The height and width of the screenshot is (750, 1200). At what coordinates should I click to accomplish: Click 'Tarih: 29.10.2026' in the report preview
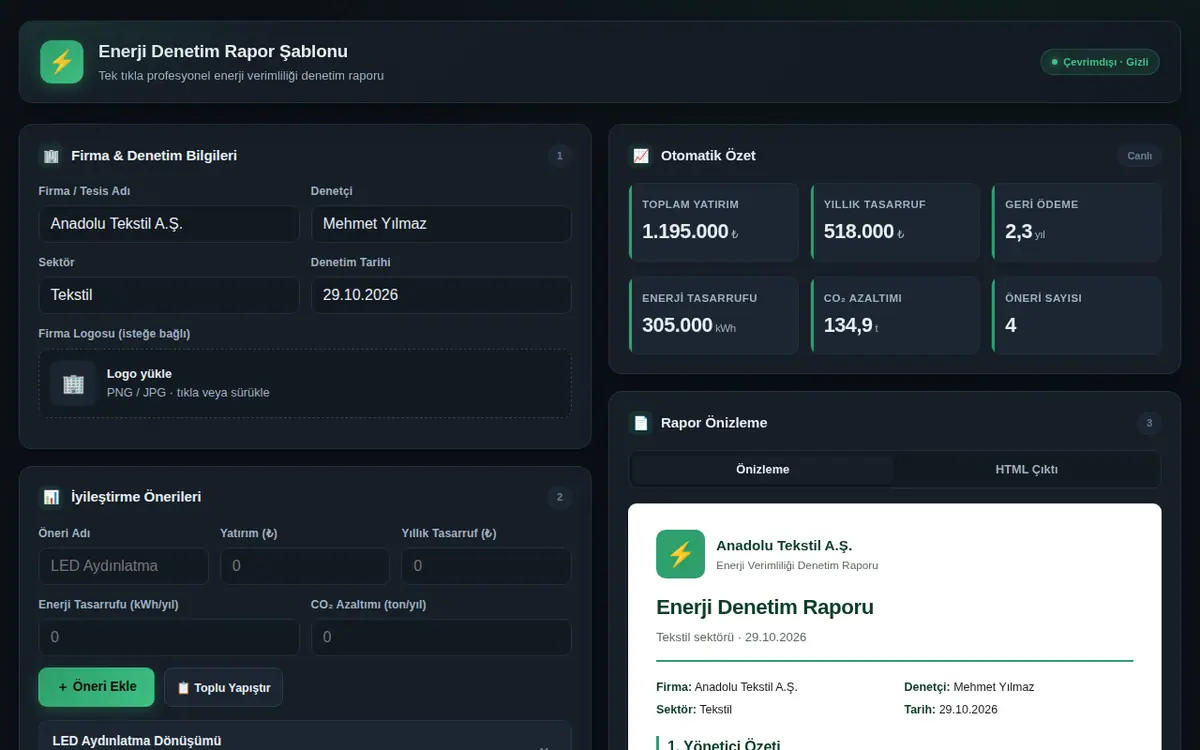(x=951, y=709)
